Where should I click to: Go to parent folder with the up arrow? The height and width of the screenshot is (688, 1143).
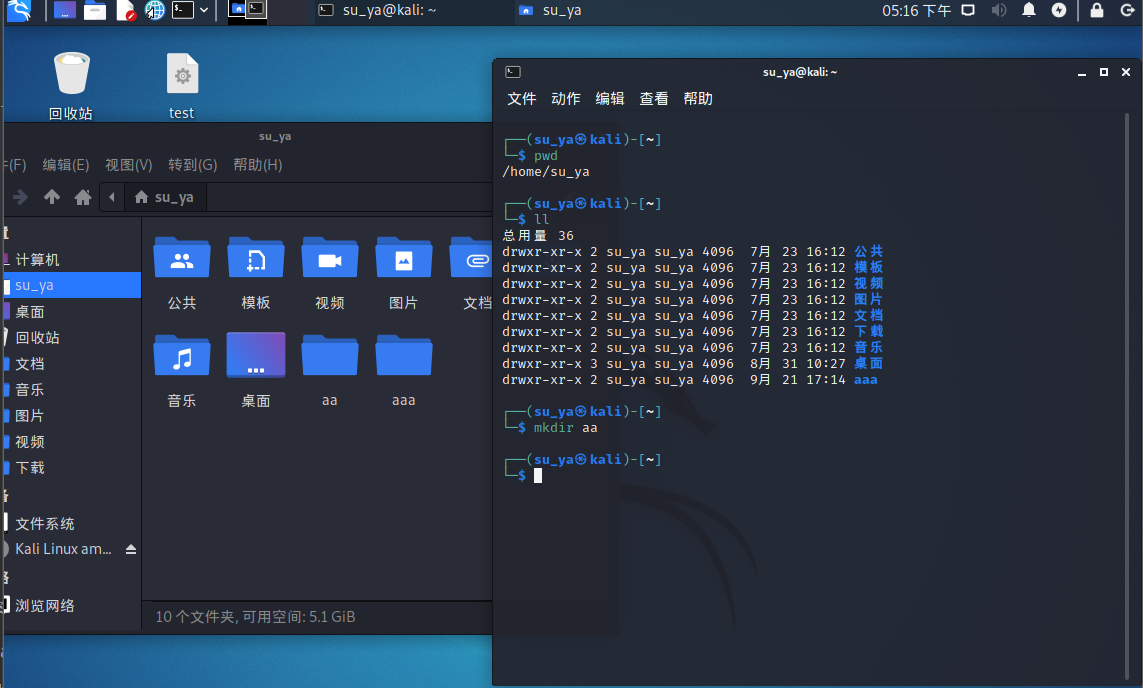52,197
